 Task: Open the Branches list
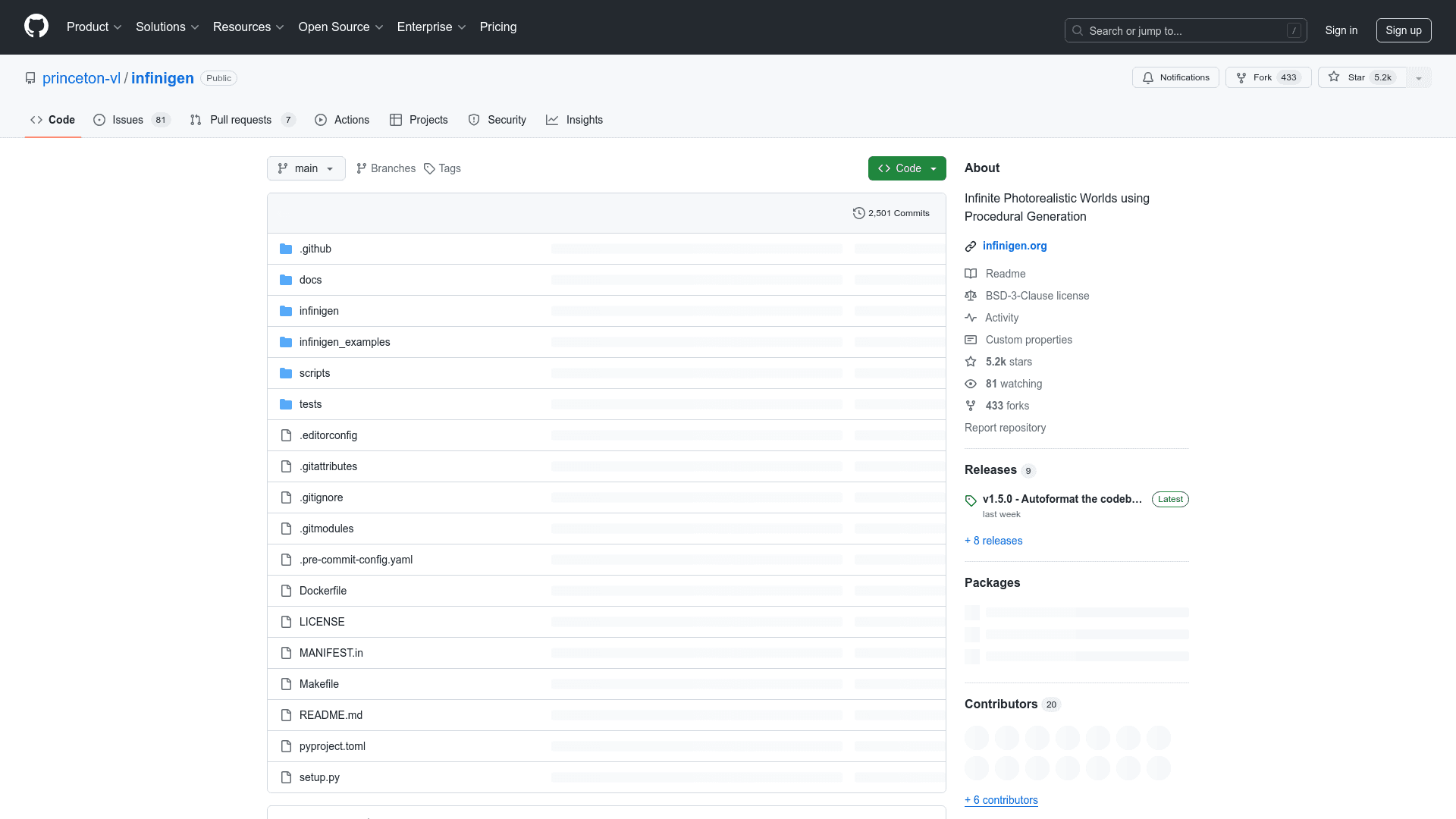(x=386, y=168)
